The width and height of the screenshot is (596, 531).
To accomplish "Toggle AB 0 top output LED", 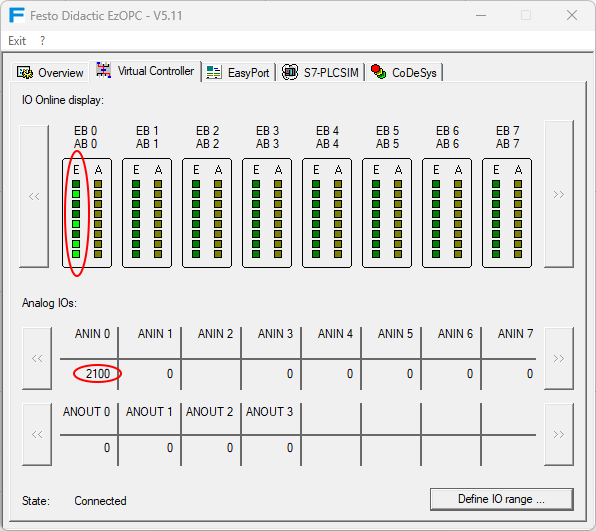I will click(98, 184).
